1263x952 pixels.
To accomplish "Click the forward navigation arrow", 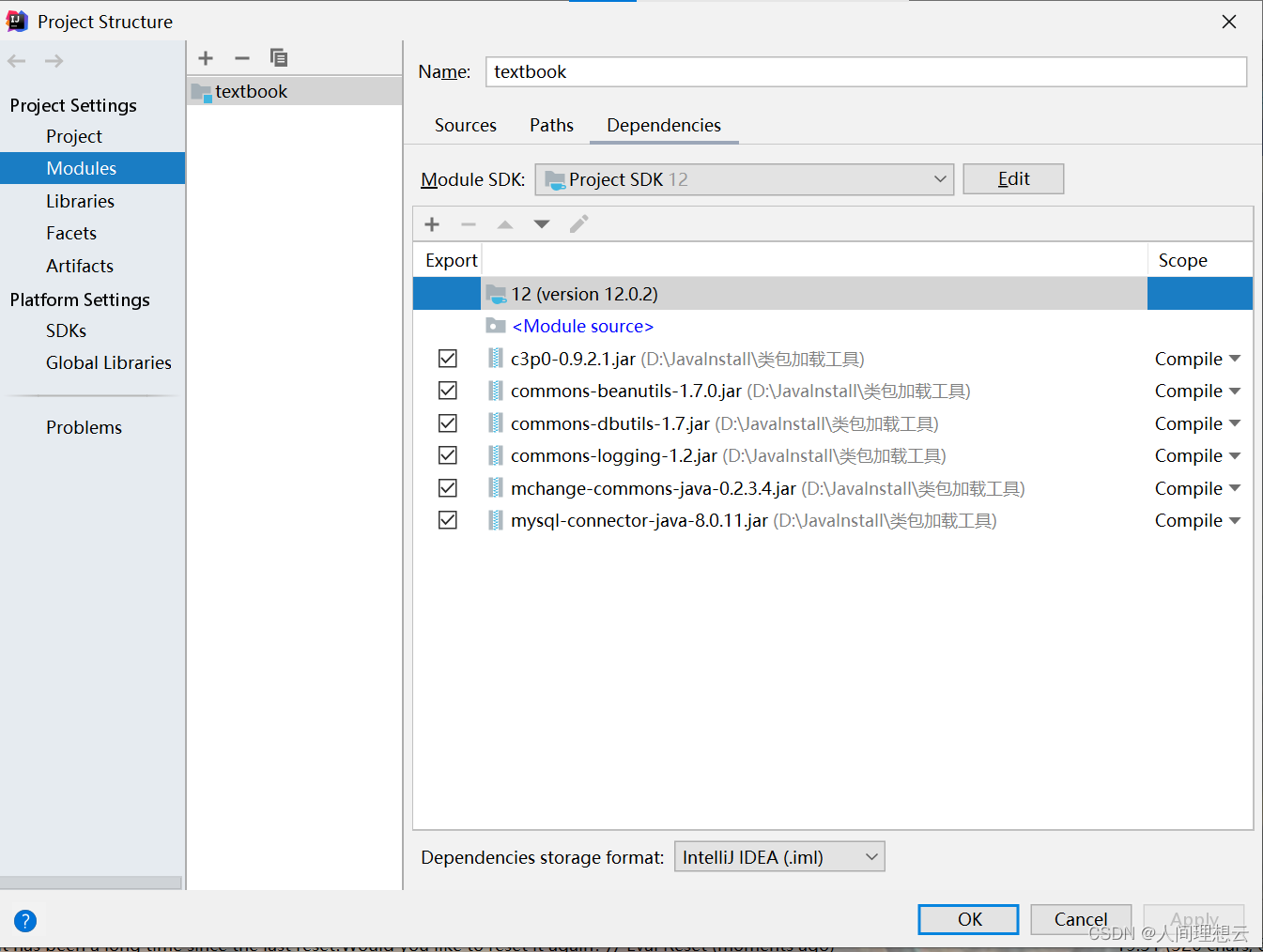I will coord(54,61).
